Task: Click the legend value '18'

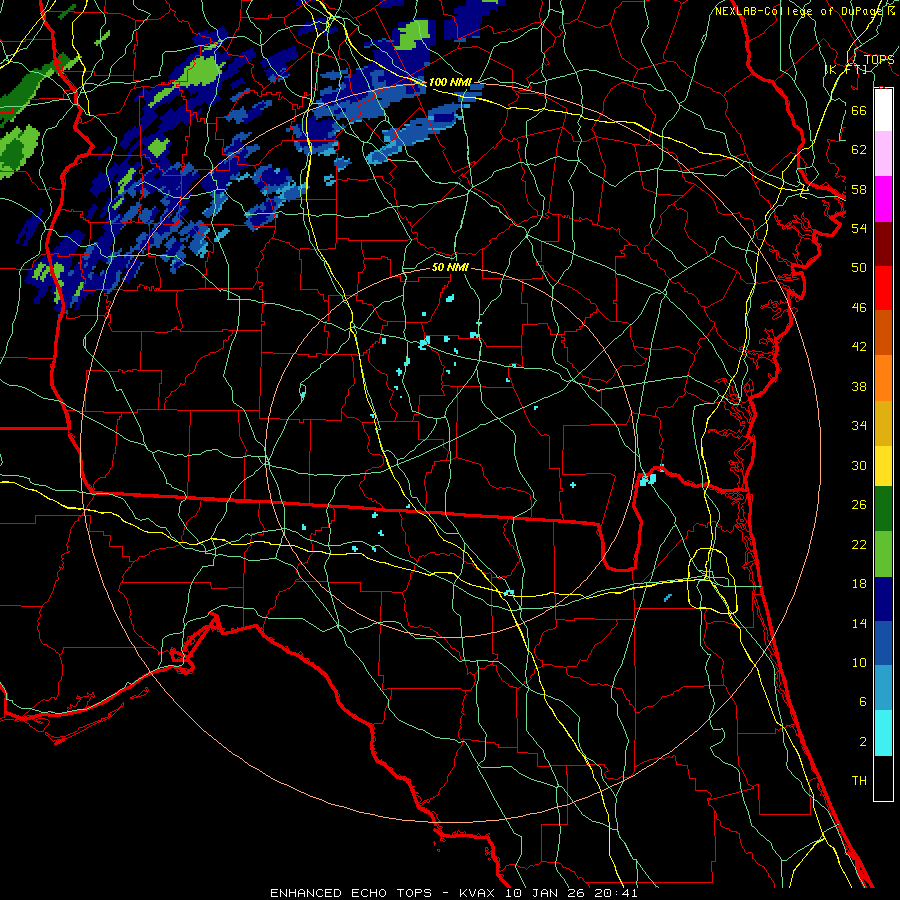Action: 859,584
